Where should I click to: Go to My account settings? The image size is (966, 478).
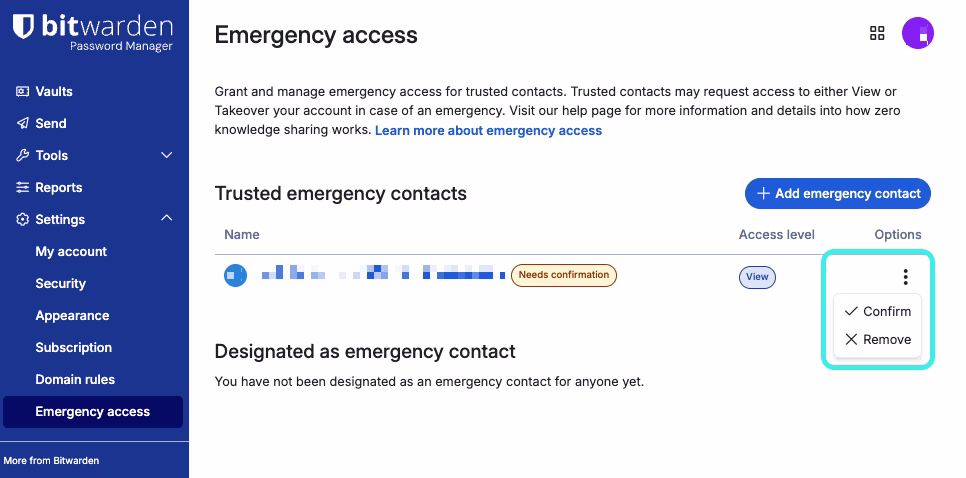(71, 251)
